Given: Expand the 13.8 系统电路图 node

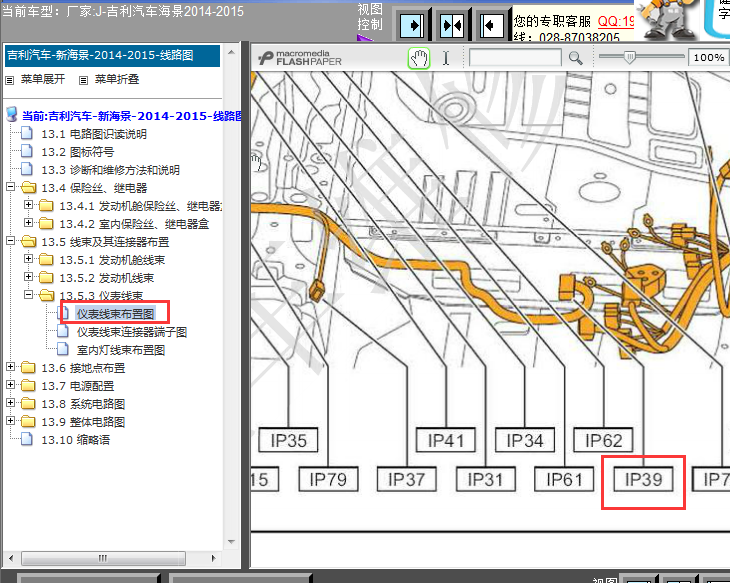Looking at the screenshot, I should [x=10, y=403].
